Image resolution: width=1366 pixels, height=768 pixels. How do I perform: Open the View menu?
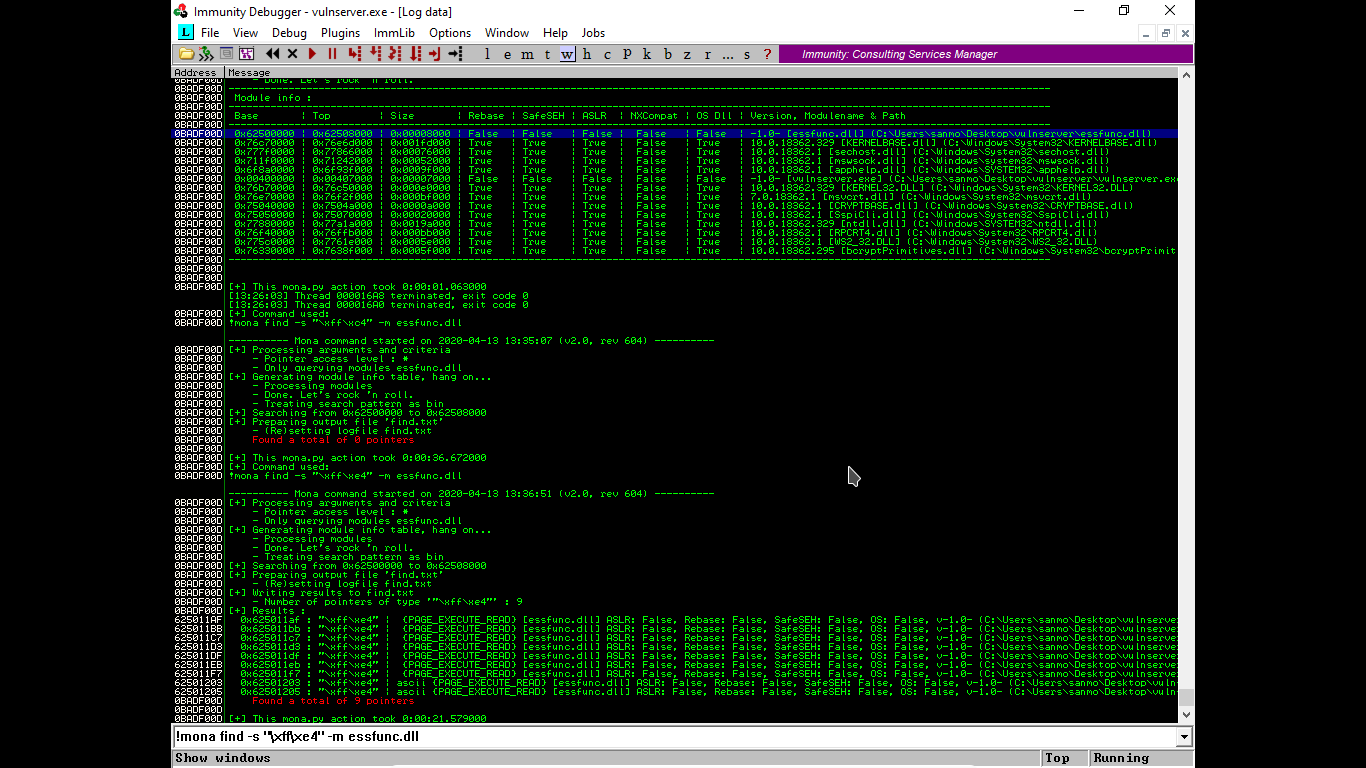(245, 33)
